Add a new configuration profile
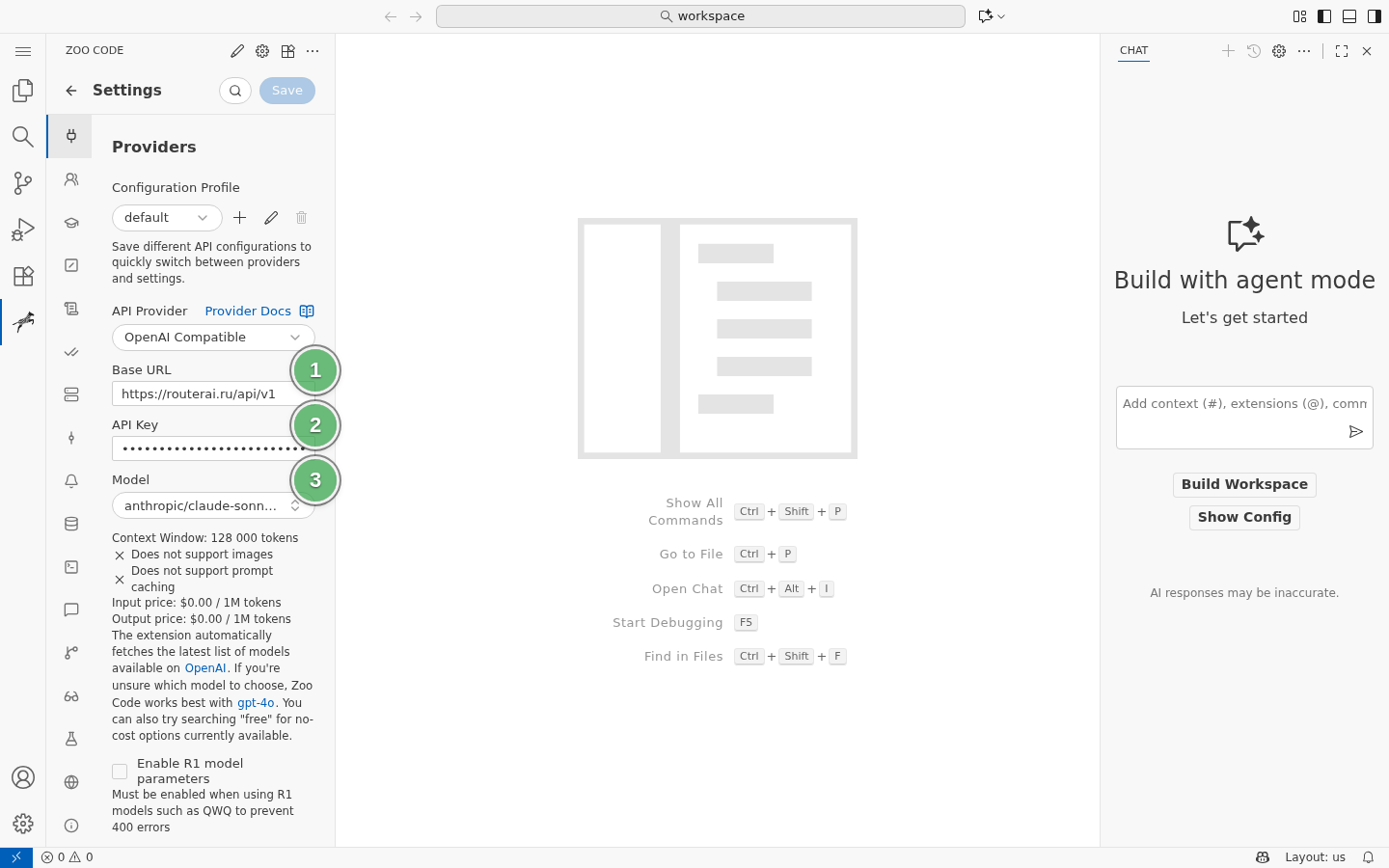This screenshot has height=868, width=1389. pyautogui.click(x=240, y=218)
